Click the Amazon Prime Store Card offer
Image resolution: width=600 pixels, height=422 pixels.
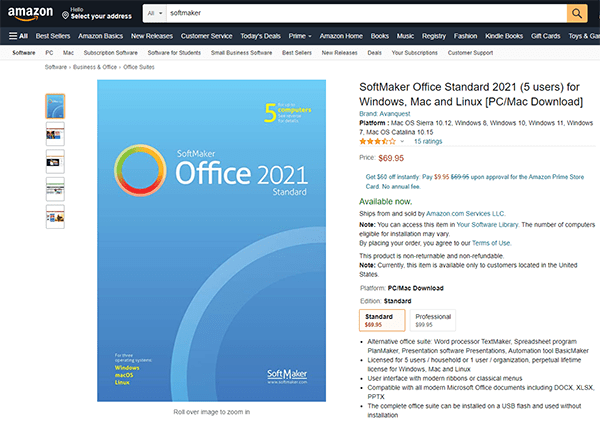[x=475, y=182]
